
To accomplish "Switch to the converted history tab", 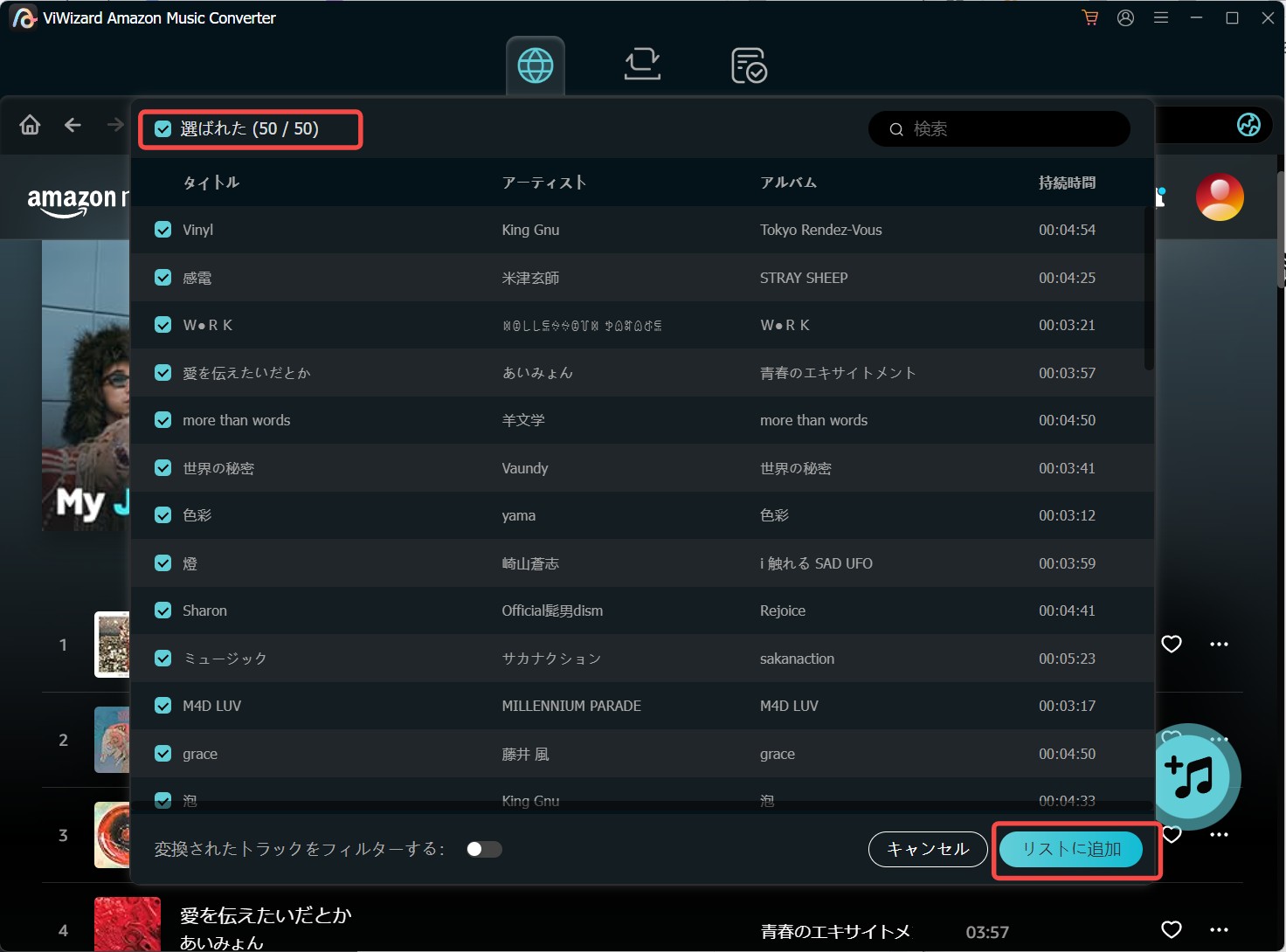I will tap(749, 66).
